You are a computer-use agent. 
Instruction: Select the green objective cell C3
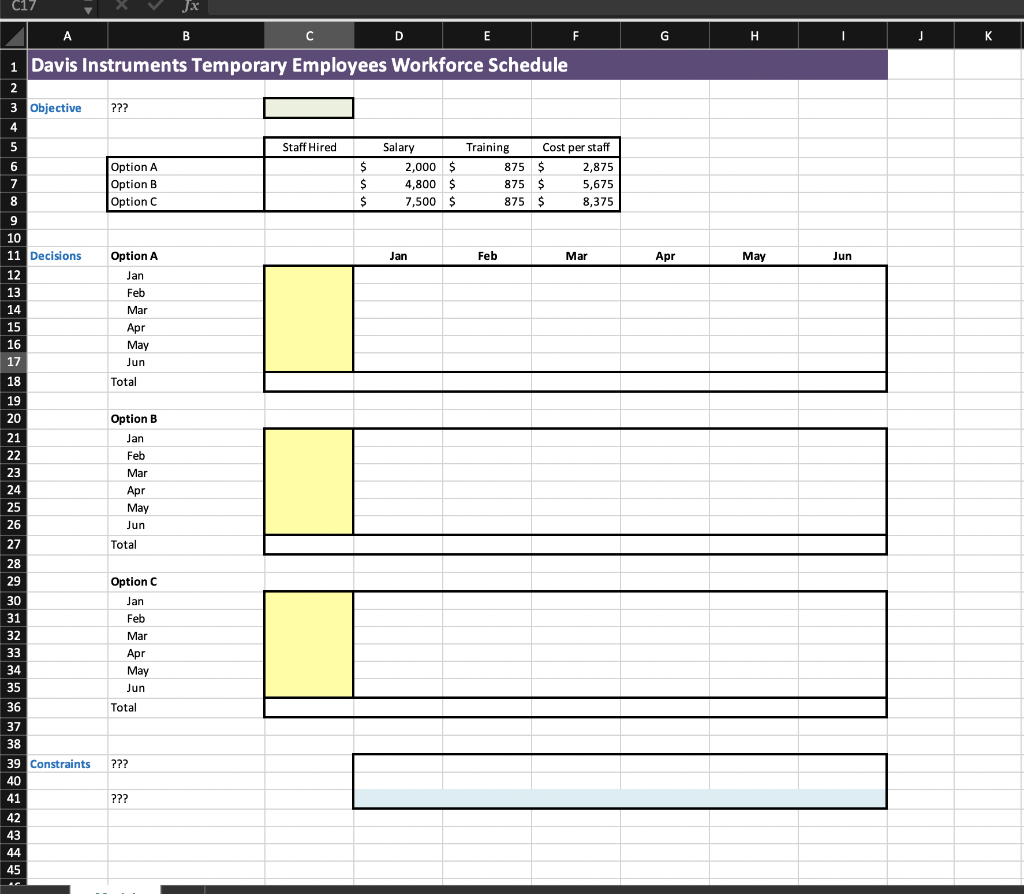click(309, 108)
